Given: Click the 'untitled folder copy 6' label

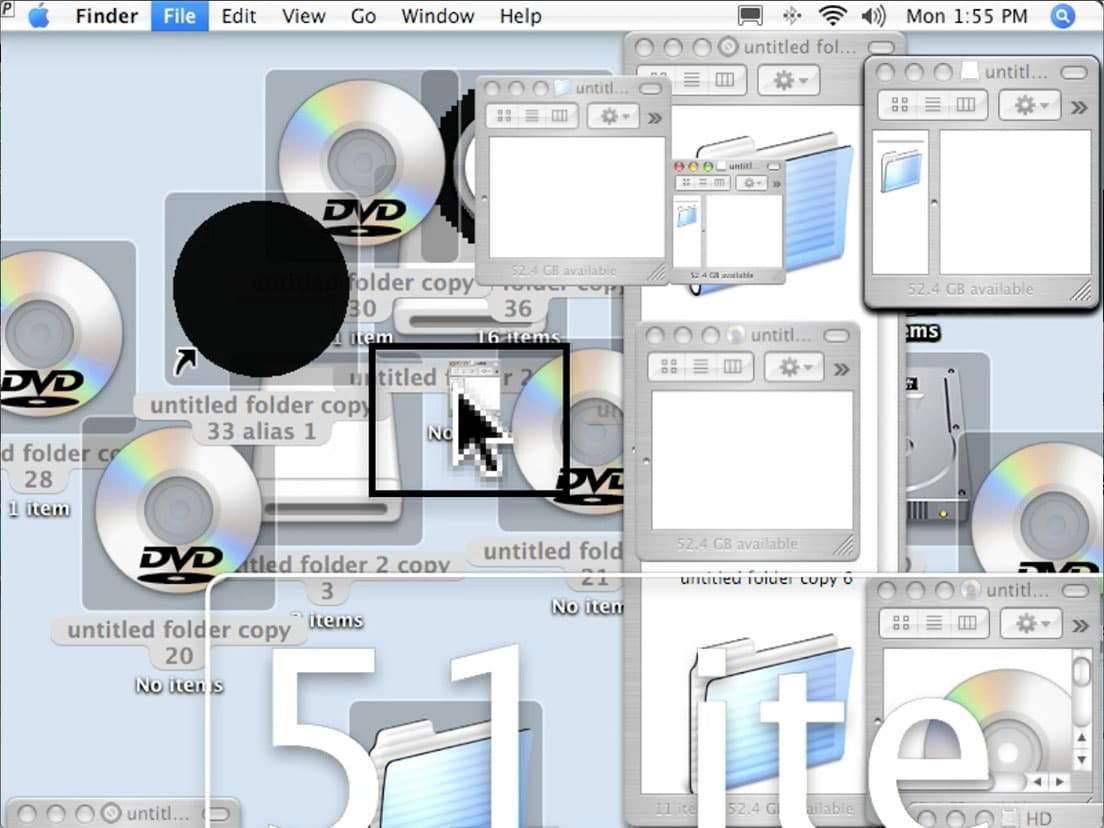Looking at the screenshot, I should (766, 578).
